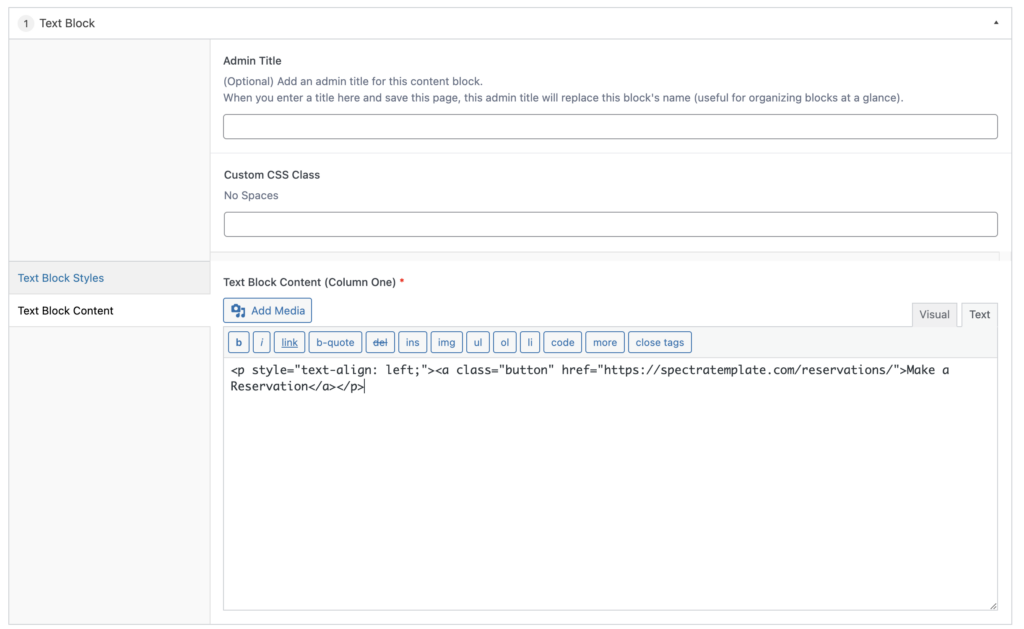
Task: Click the b-quote quicktag button
Action: click(x=335, y=342)
